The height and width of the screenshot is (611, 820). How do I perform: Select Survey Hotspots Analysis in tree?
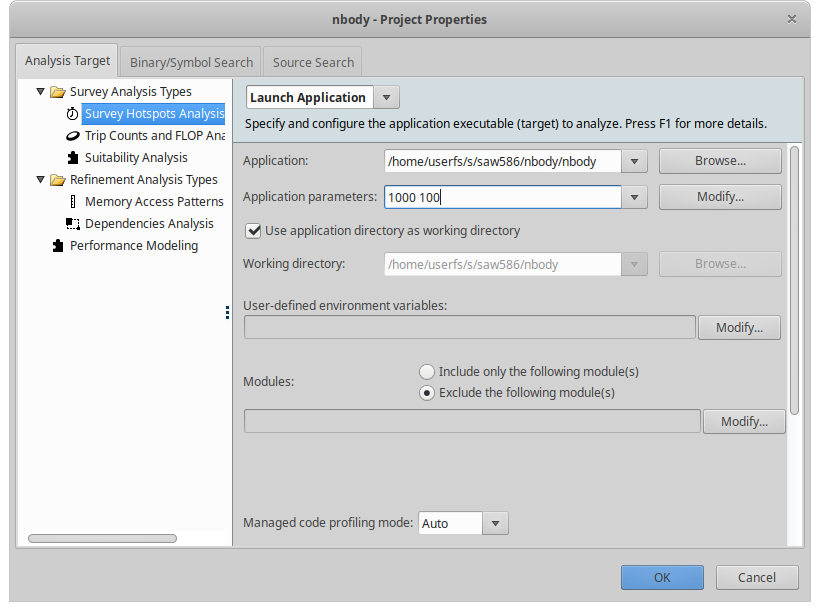[x=154, y=114]
